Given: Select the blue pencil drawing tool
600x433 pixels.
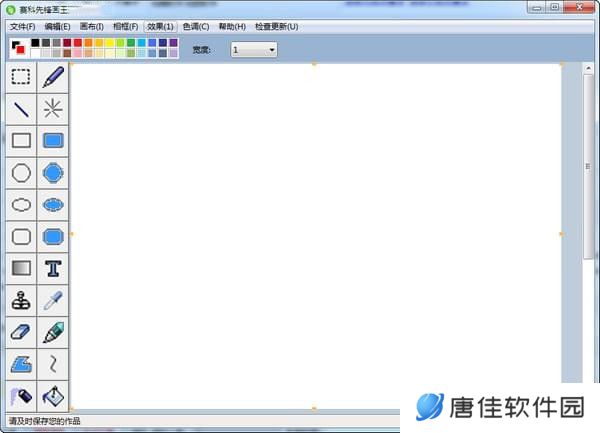Looking at the screenshot, I should point(53,77).
